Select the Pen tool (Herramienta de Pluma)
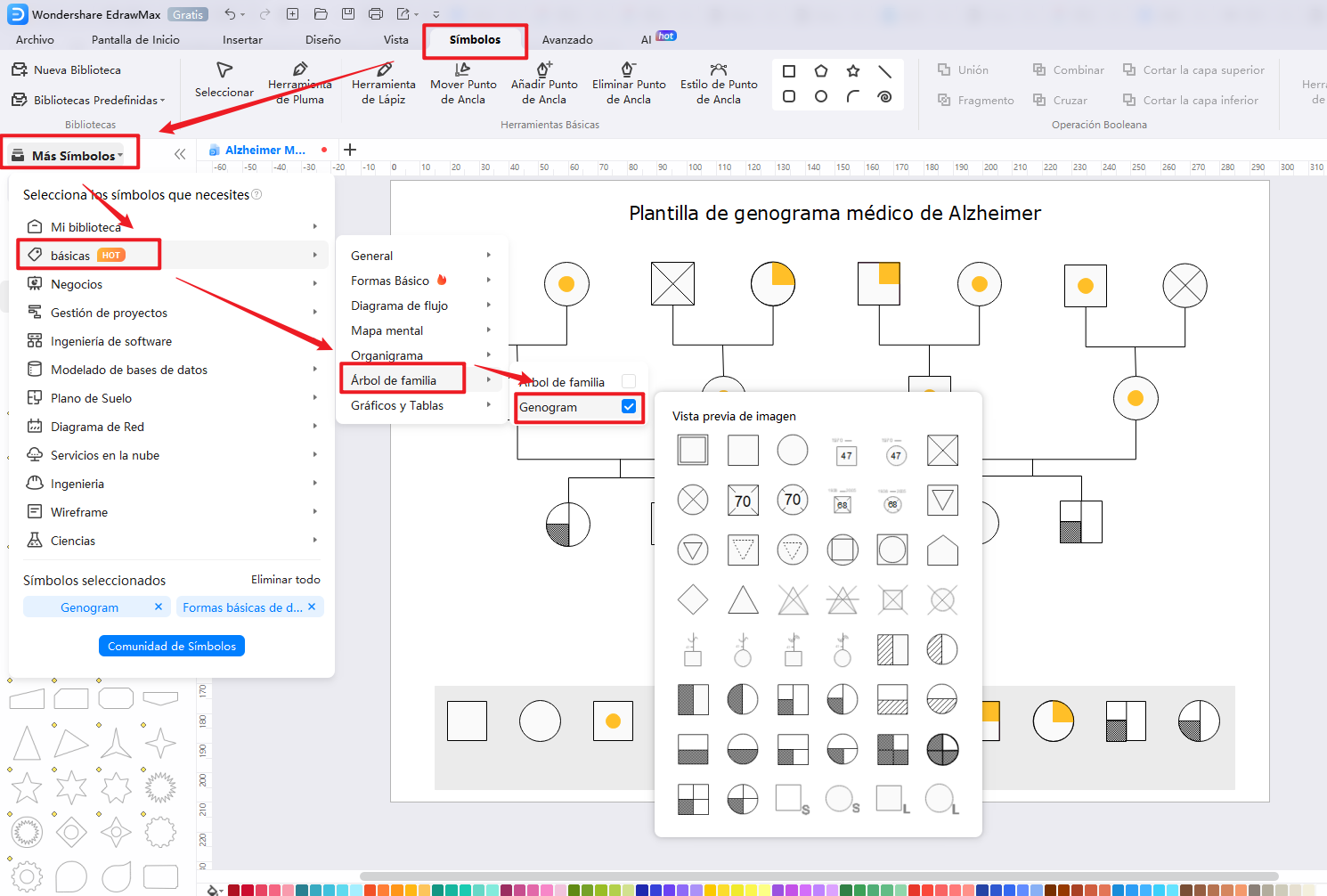 click(300, 83)
